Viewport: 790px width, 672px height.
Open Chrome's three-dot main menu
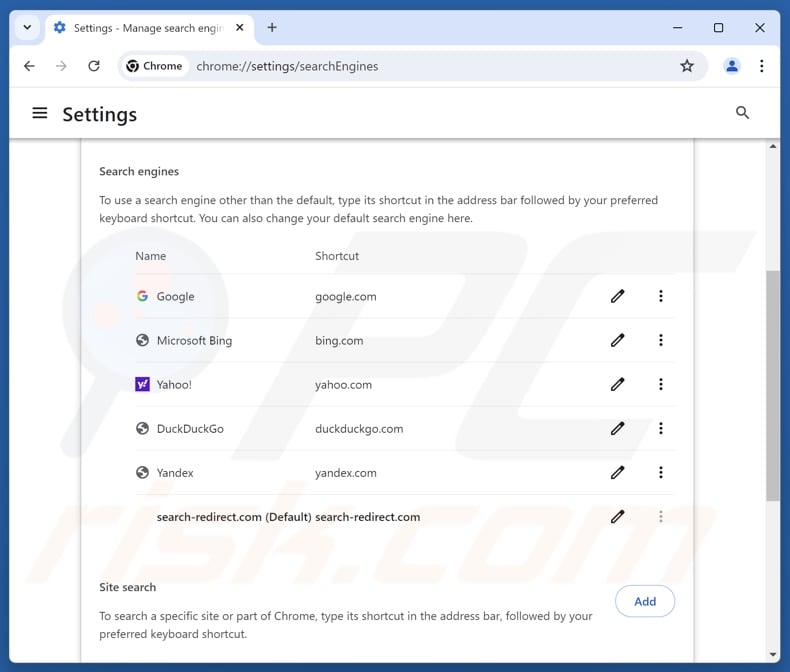point(762,66)
